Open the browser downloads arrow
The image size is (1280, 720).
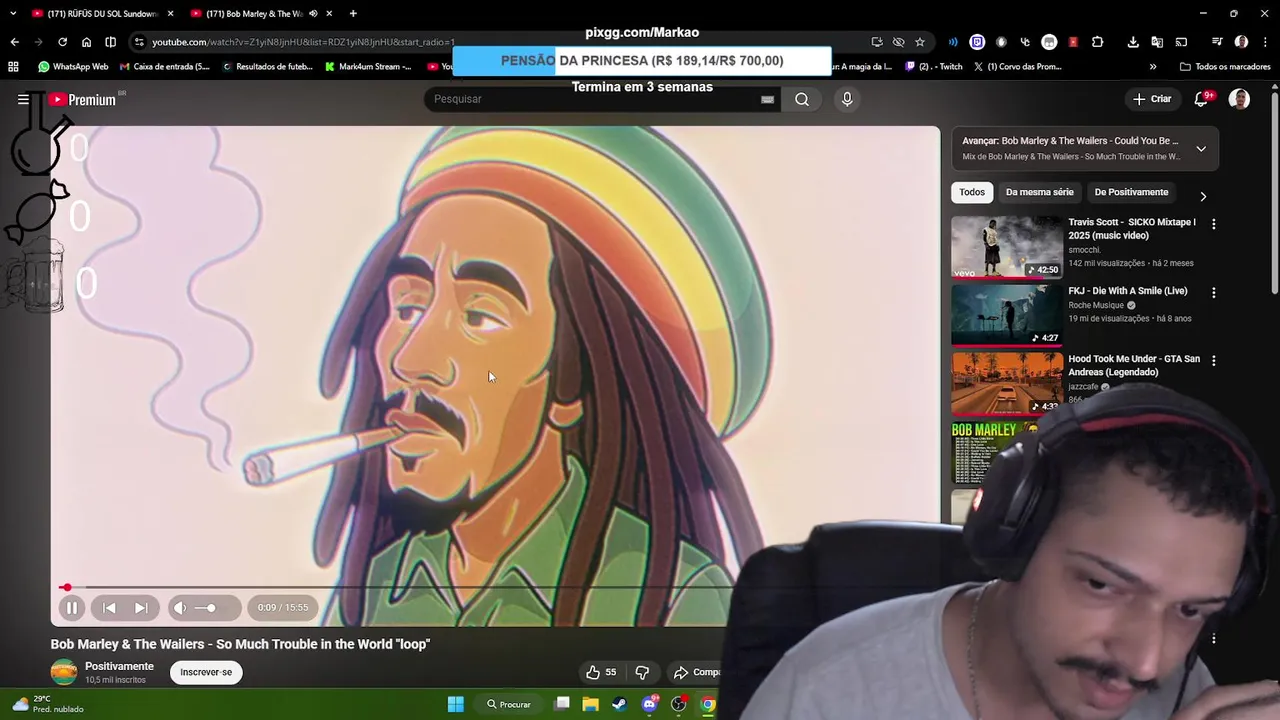click(x=1133, y=42)
